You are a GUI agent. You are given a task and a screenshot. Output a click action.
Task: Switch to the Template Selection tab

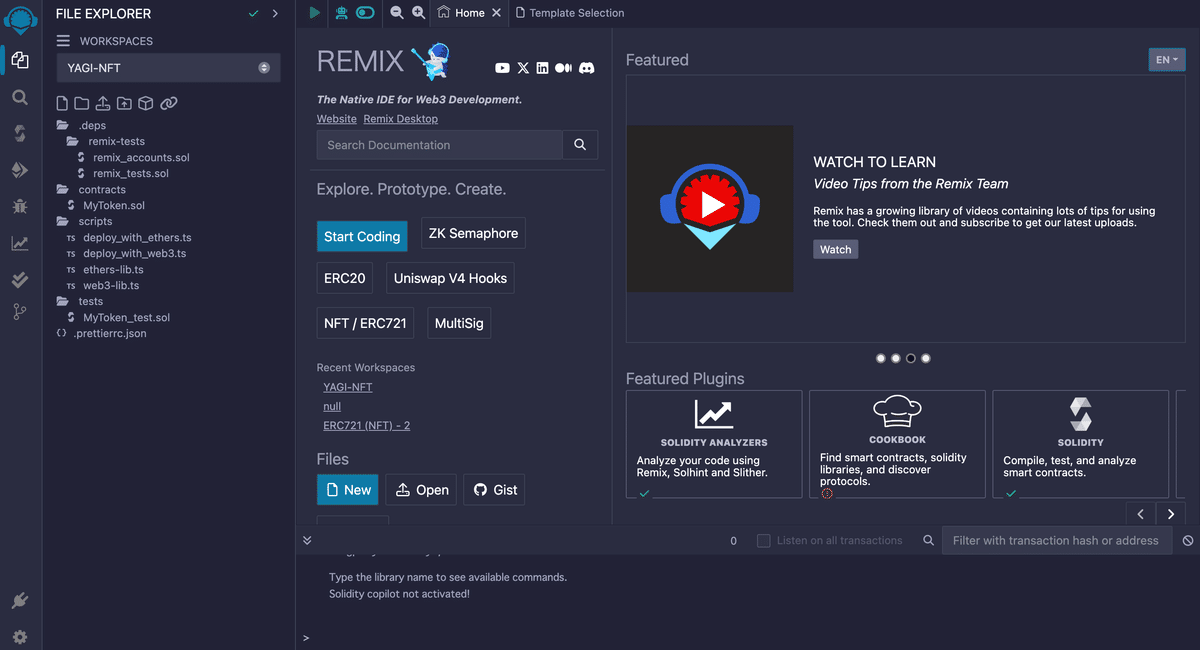569,13
